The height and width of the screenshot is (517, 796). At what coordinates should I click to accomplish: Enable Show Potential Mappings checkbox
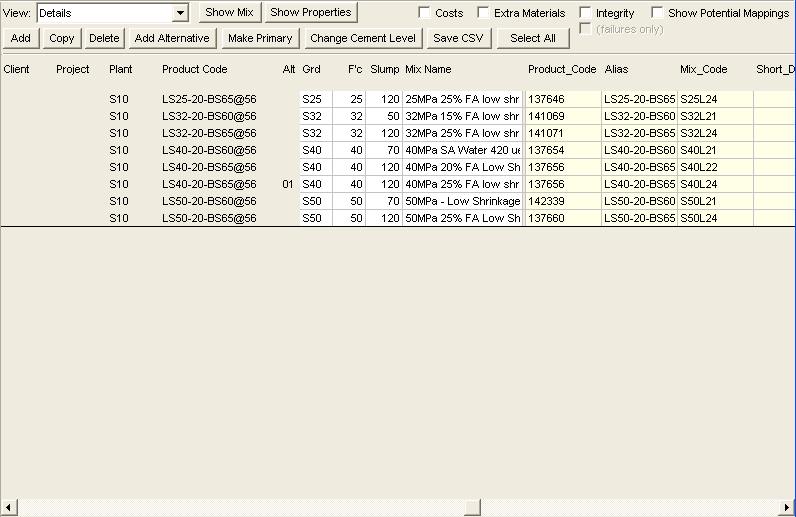point(658,13)
